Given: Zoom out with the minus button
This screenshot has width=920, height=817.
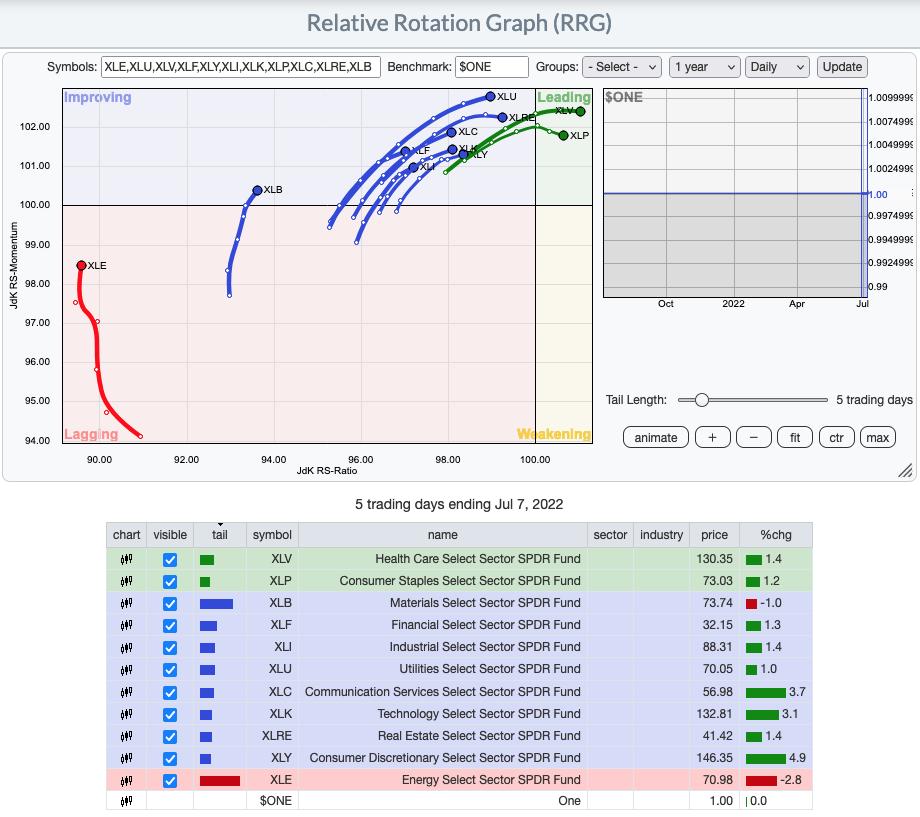Looking at the screenshot, I should tap(753, 437).
